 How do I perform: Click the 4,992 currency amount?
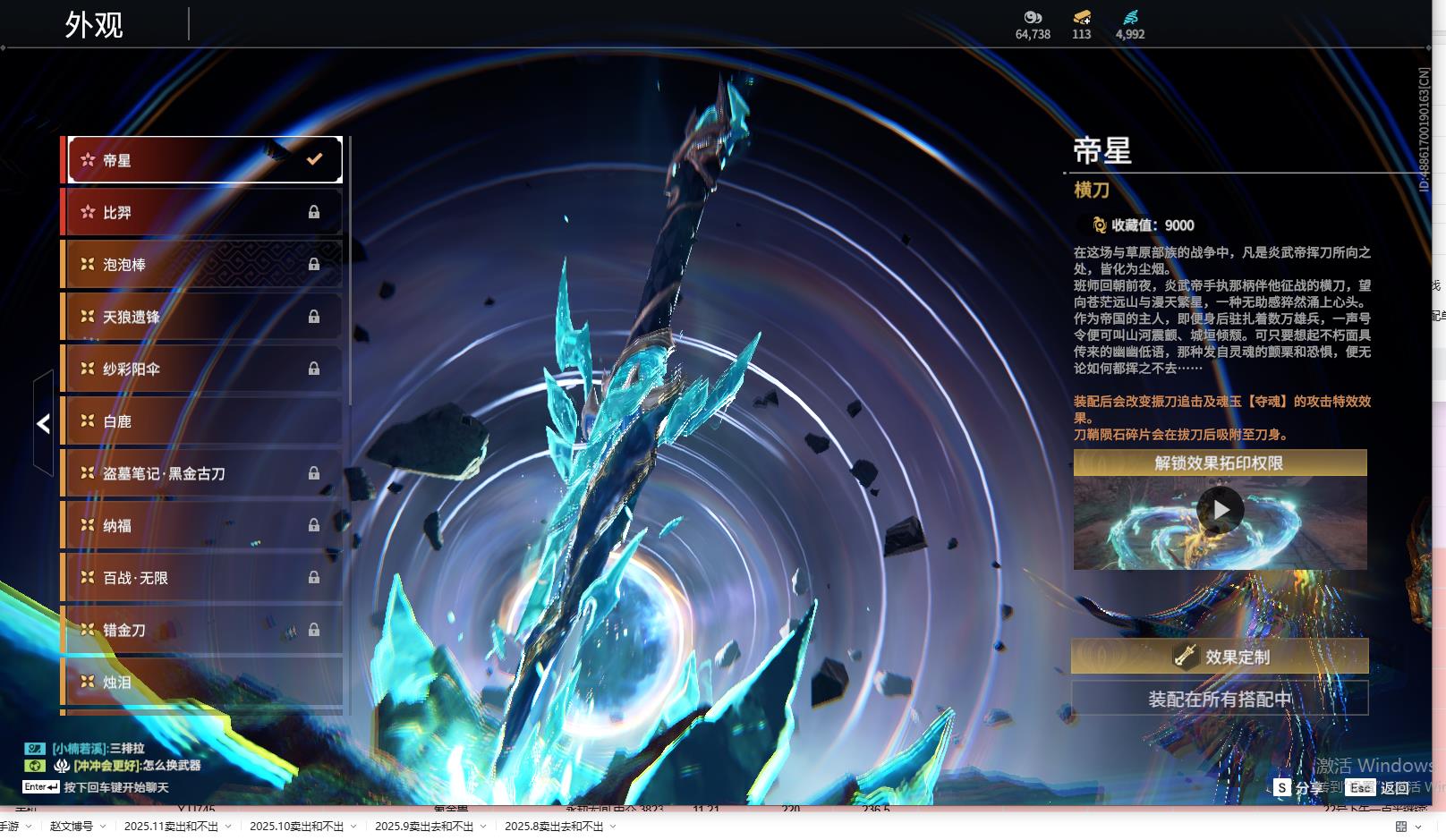click(1130, 34)
